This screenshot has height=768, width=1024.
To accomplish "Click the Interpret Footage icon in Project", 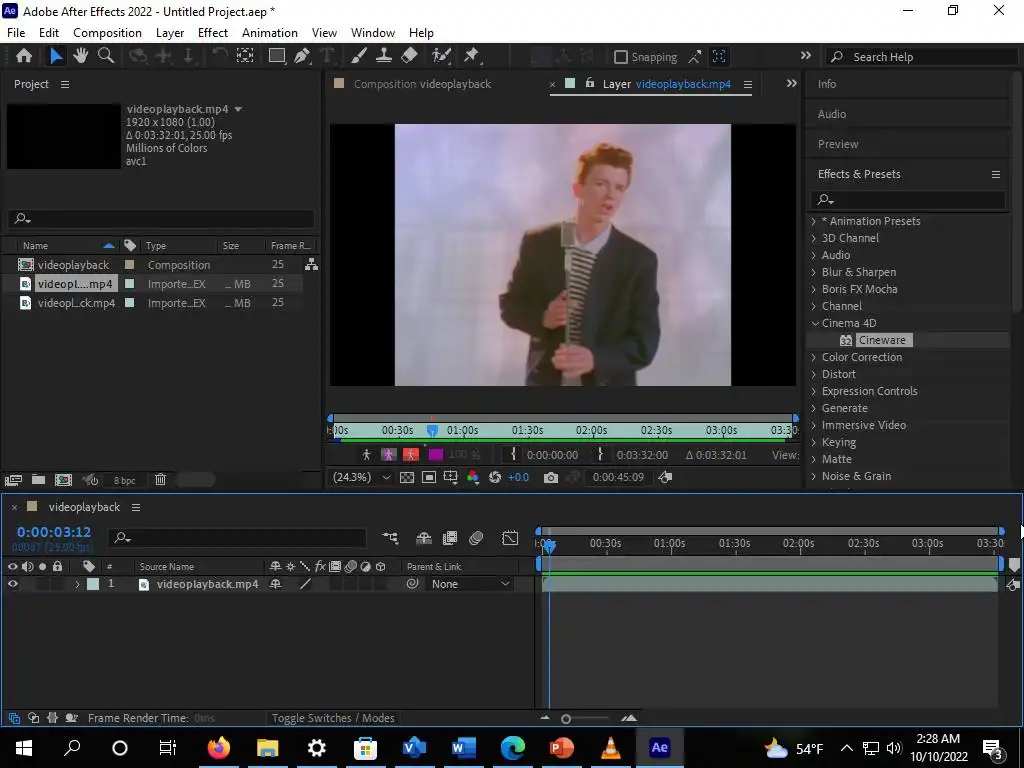I will [13, 480].
